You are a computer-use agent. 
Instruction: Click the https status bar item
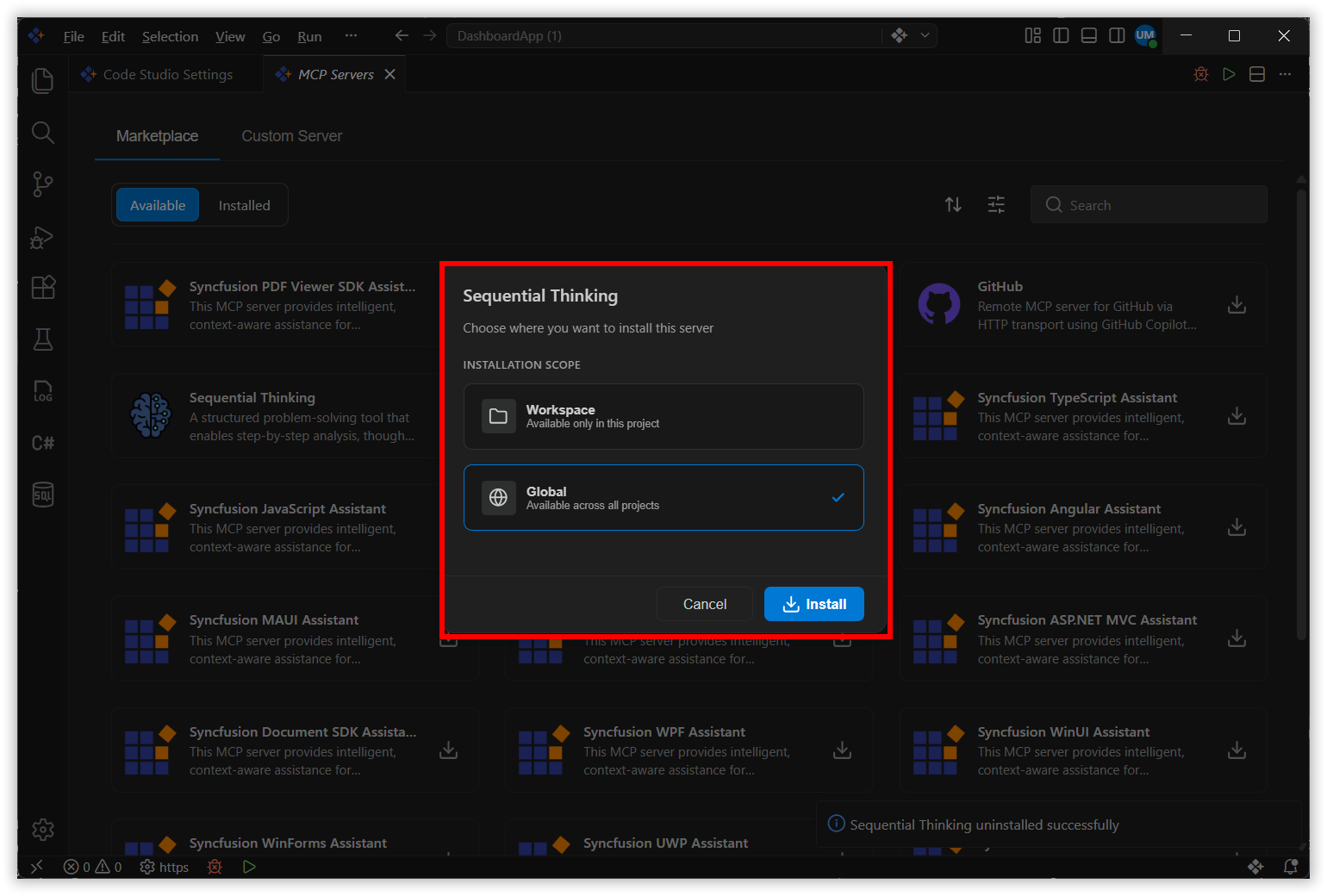[x=165, y=867]
